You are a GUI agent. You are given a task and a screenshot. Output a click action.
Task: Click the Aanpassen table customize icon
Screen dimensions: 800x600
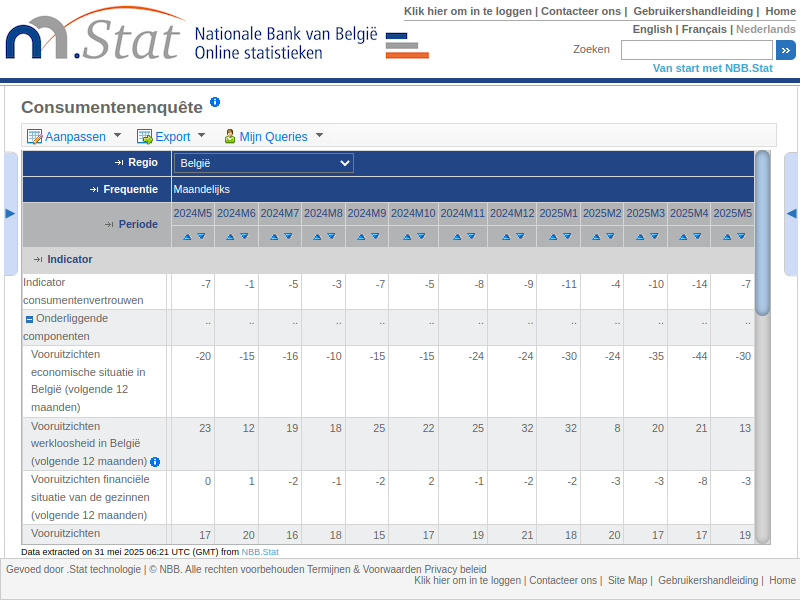(x=34, y=137)
